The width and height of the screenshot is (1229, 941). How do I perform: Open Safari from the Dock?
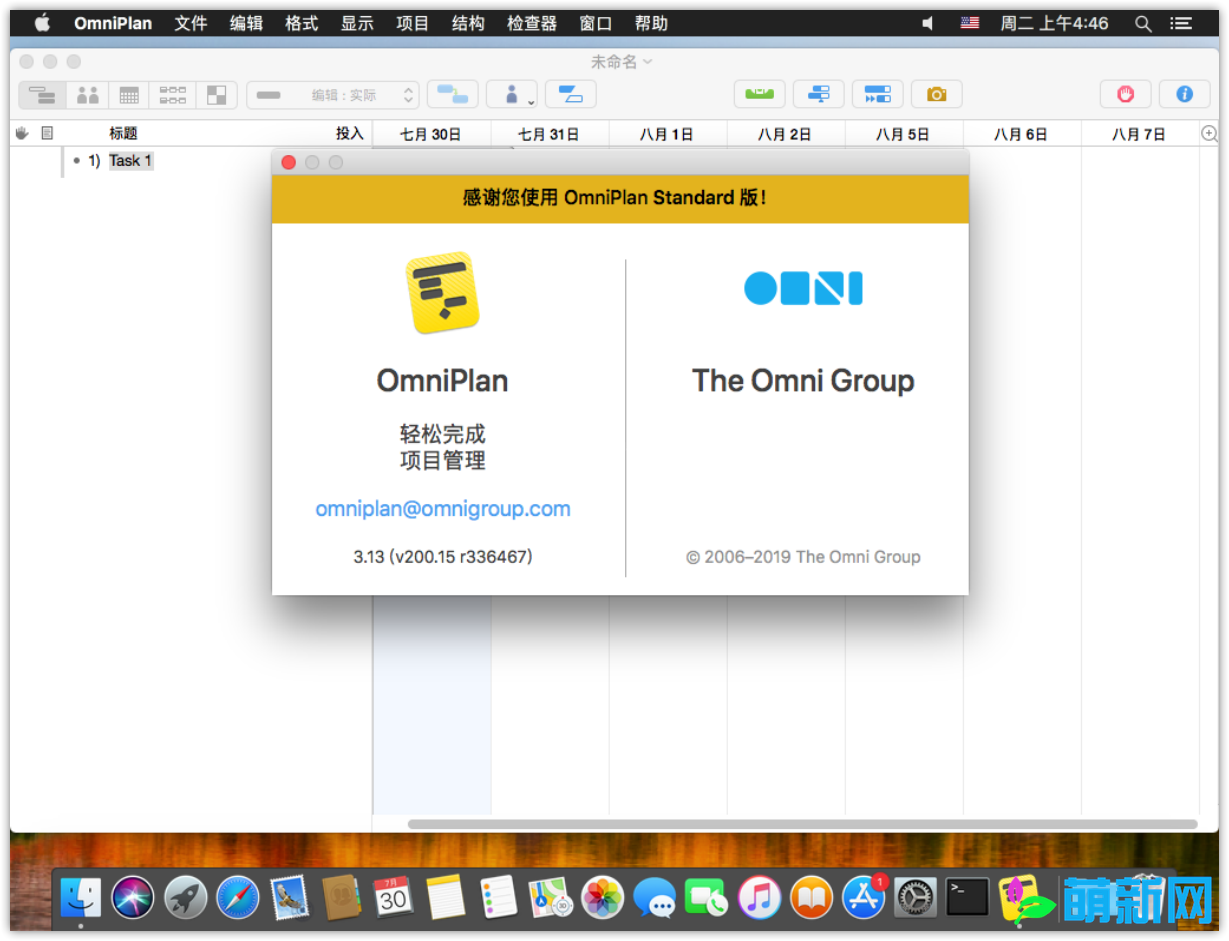click(x=238, y=898)
